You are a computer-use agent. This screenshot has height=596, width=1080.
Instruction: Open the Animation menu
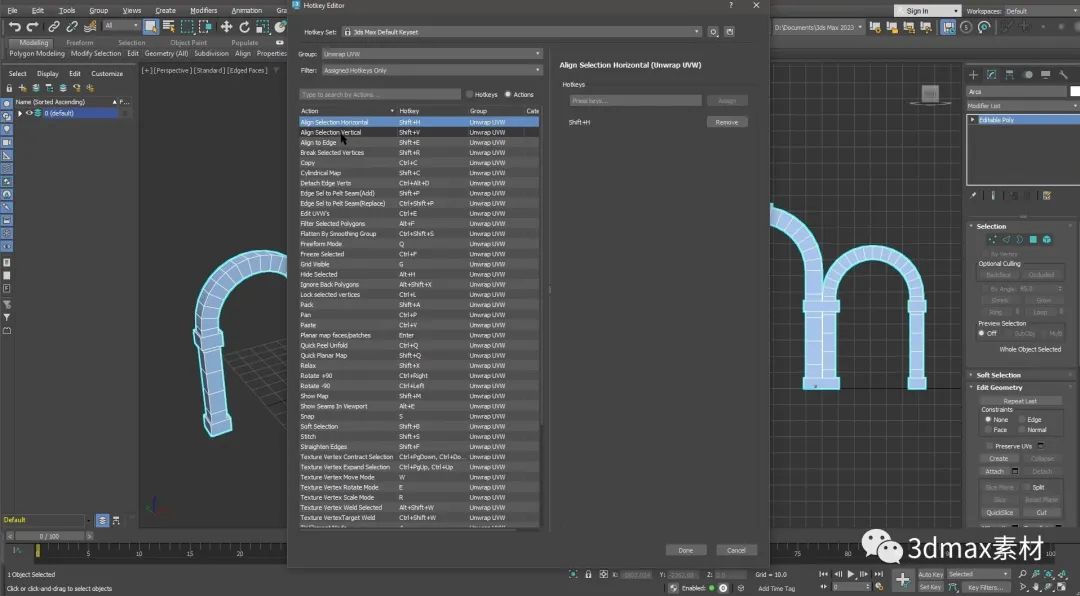[x=247, y=10]
